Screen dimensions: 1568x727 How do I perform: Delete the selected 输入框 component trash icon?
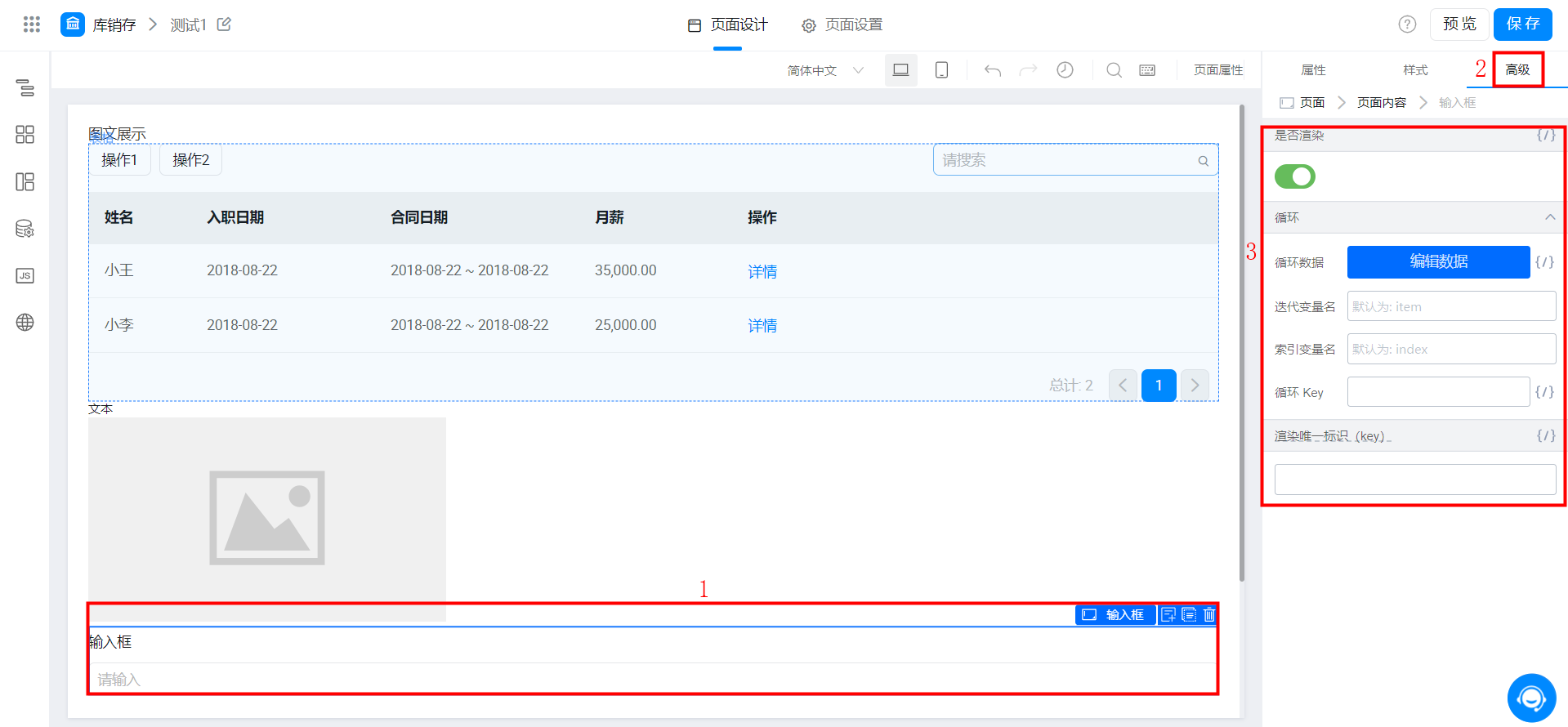pyautogui.click(x=1209, y=614)
